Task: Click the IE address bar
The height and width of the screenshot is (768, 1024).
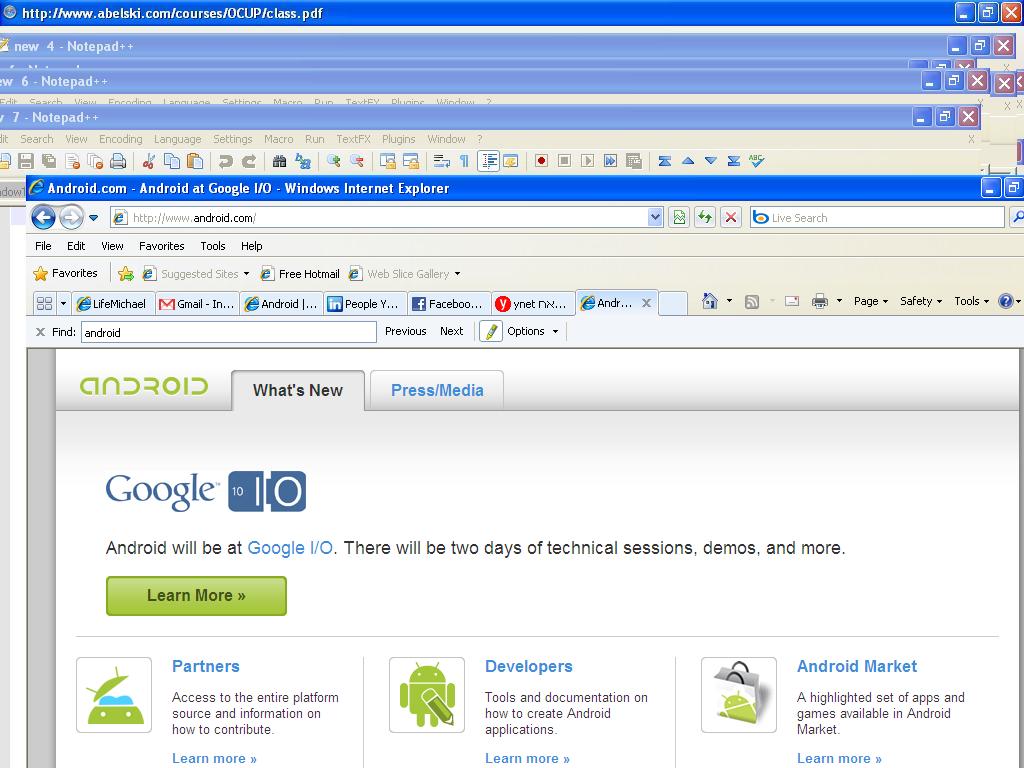Action: tap(387, 218)
